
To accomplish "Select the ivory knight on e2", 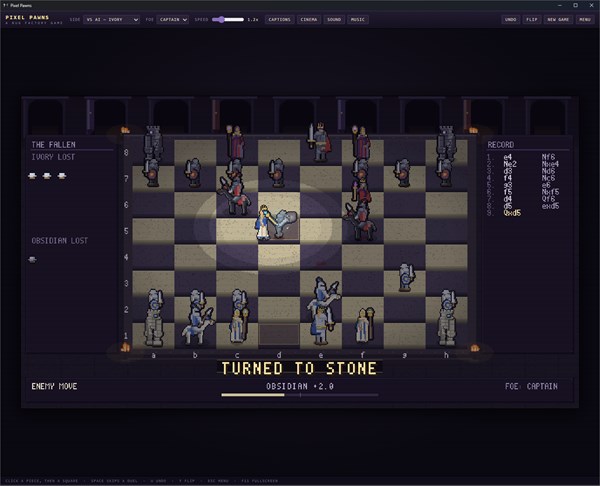I will tap(323, 297).
